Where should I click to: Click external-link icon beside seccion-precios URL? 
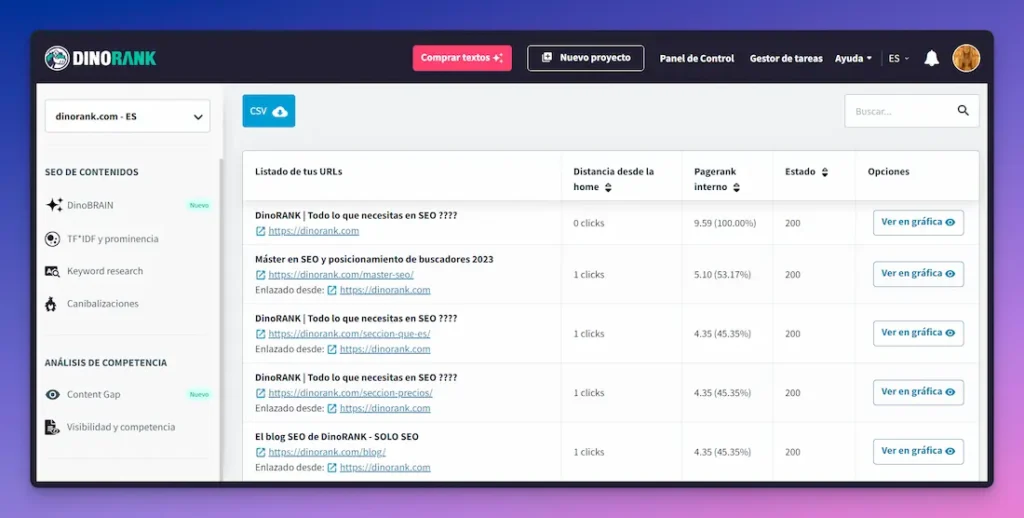[261, 393]
